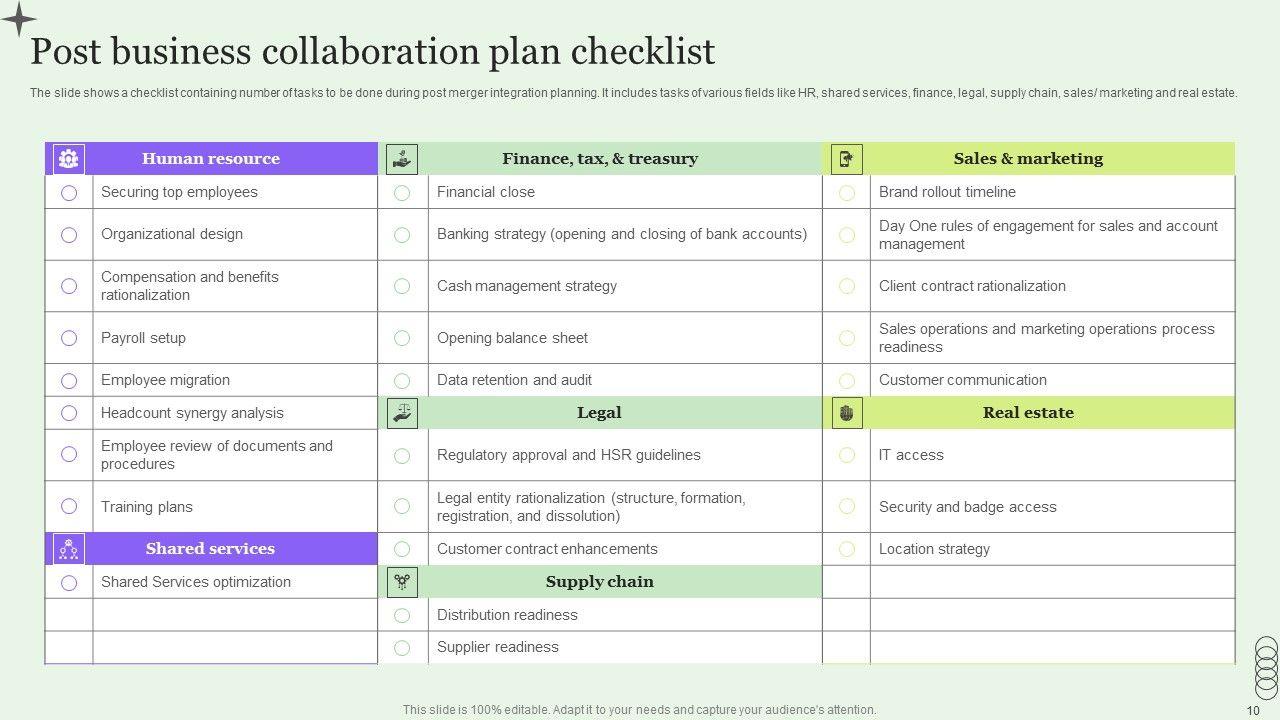Click the four-point star decoration icon
This screenshot has width=1280, height=720.
[18, 19]
